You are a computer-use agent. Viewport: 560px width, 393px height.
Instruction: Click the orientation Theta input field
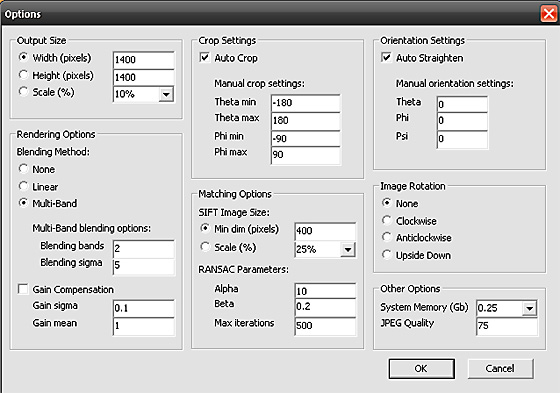462,104
